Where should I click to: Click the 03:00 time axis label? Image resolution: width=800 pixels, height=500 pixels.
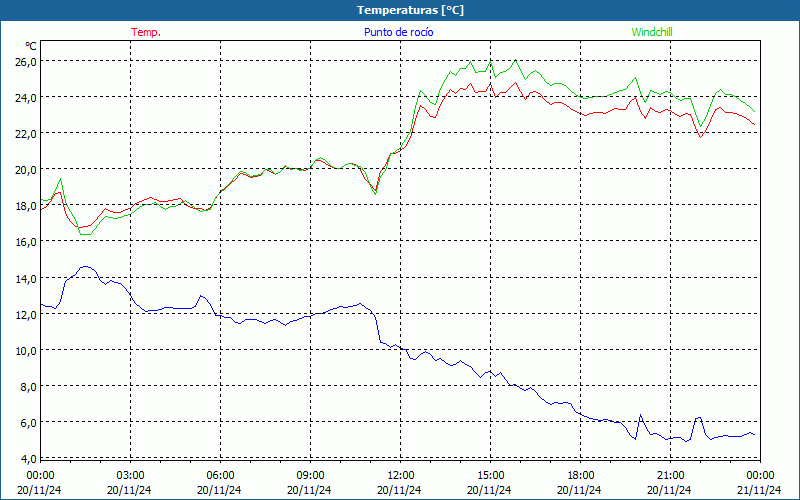[131, 476]
